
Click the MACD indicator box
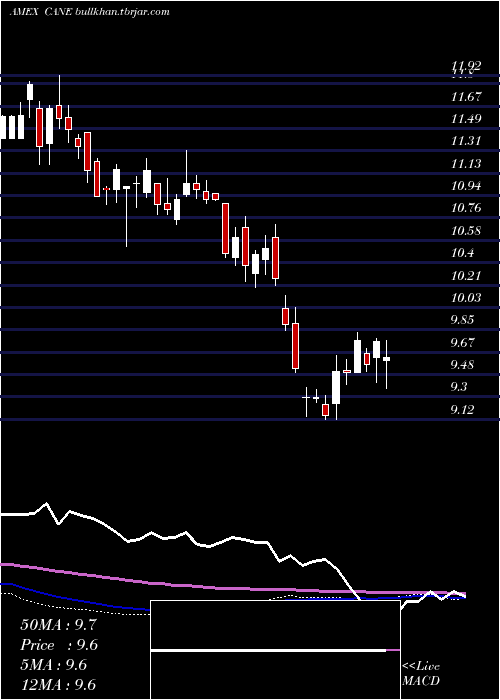click(x=275, y=650)
